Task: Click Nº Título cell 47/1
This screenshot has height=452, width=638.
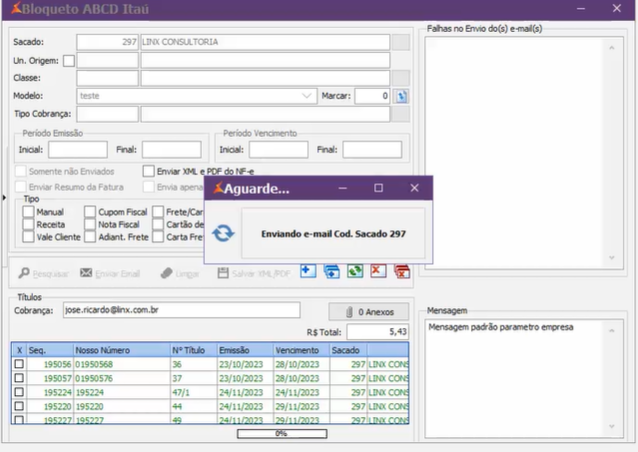Action: point(194,393)
